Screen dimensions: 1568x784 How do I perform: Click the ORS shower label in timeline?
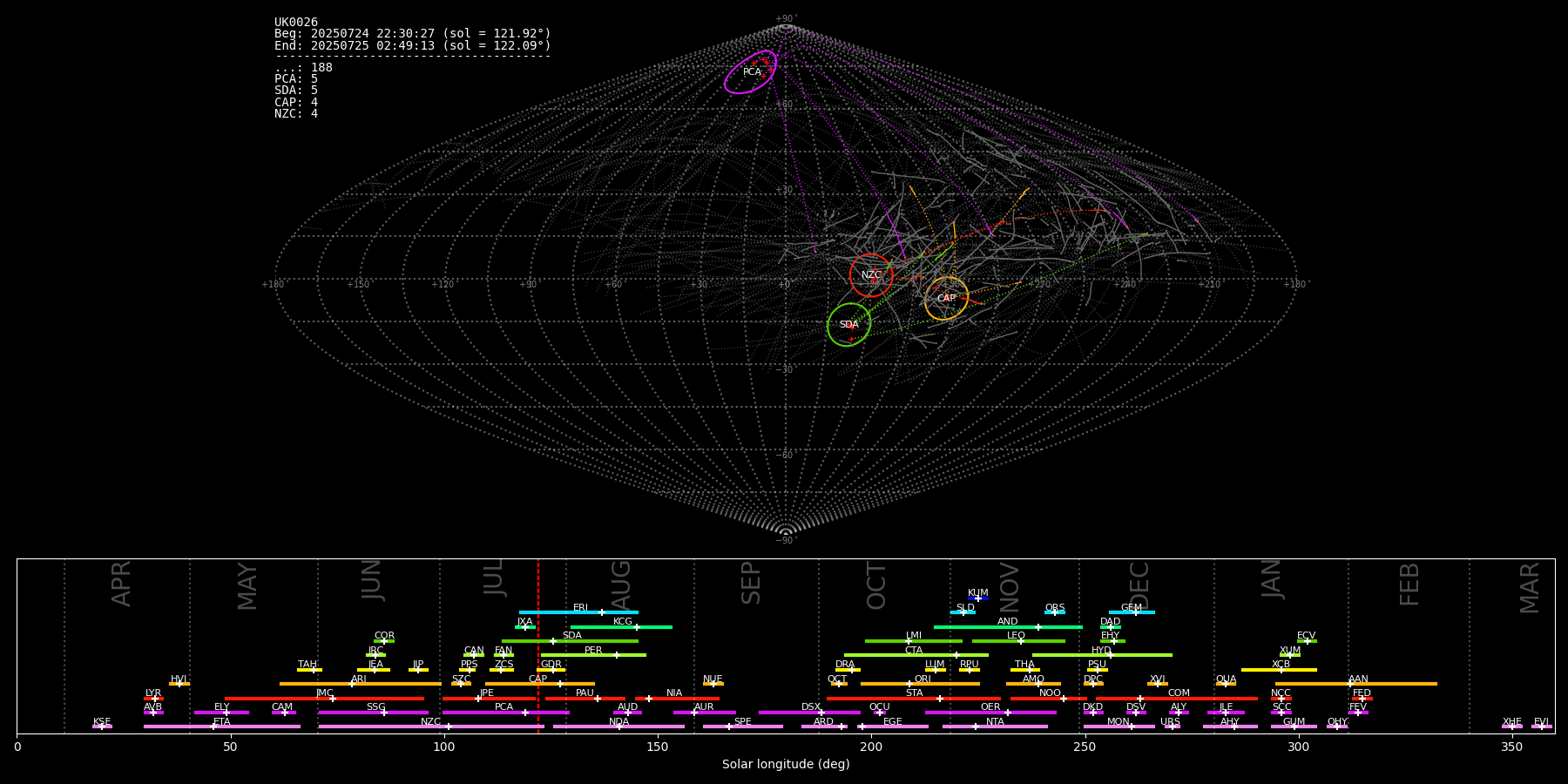(x=1055, y=608)
